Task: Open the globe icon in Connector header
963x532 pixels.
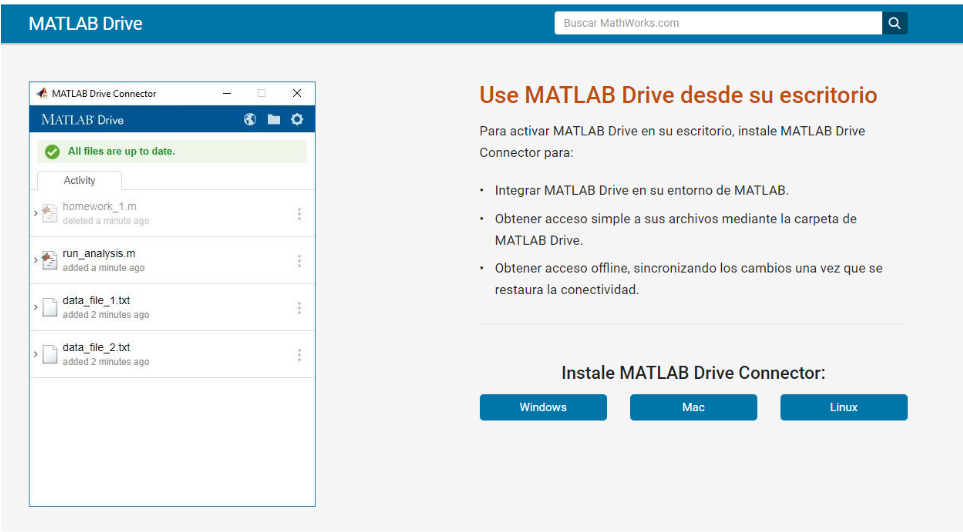Action: [x=250, y=120]
